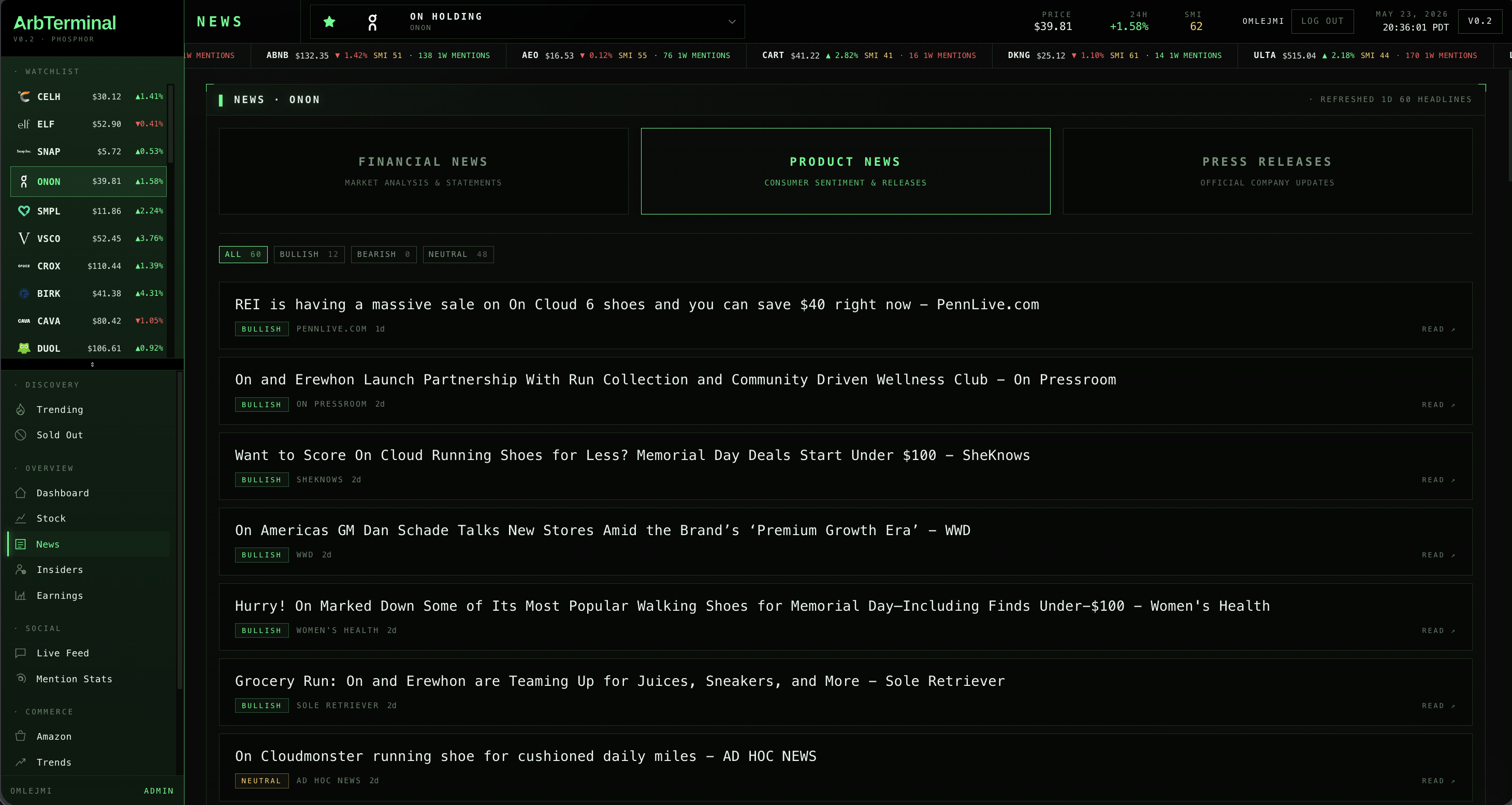
Task: Click the Insiders person icon
Action: [21, 569]
